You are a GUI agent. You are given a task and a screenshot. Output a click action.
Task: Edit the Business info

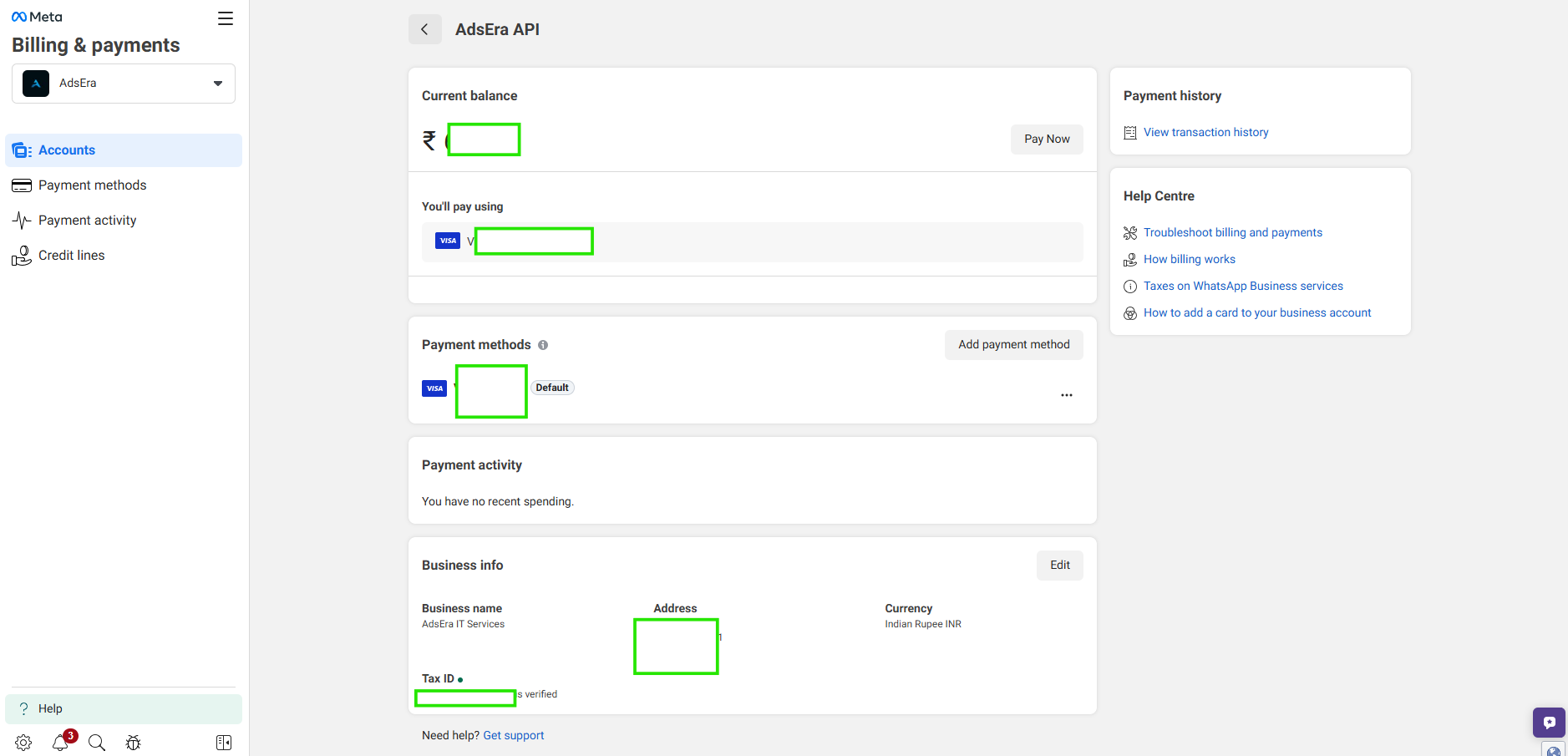[x=1059, y=566]
